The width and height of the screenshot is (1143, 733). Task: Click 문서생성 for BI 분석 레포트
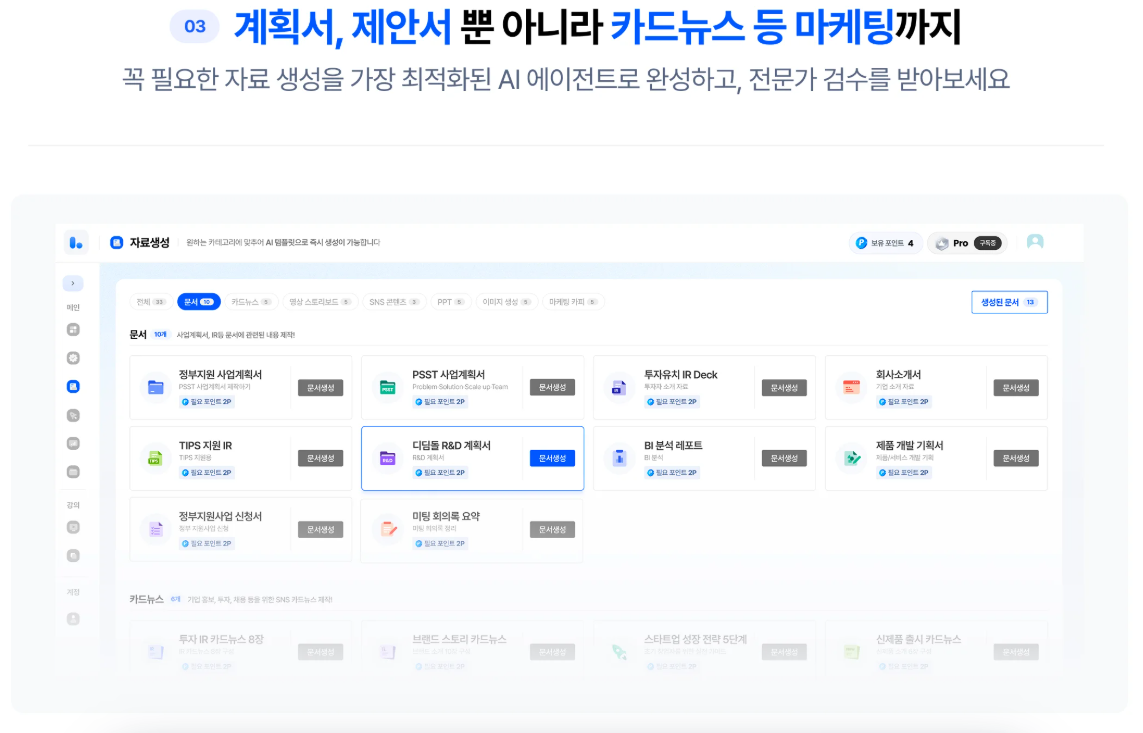784,458
